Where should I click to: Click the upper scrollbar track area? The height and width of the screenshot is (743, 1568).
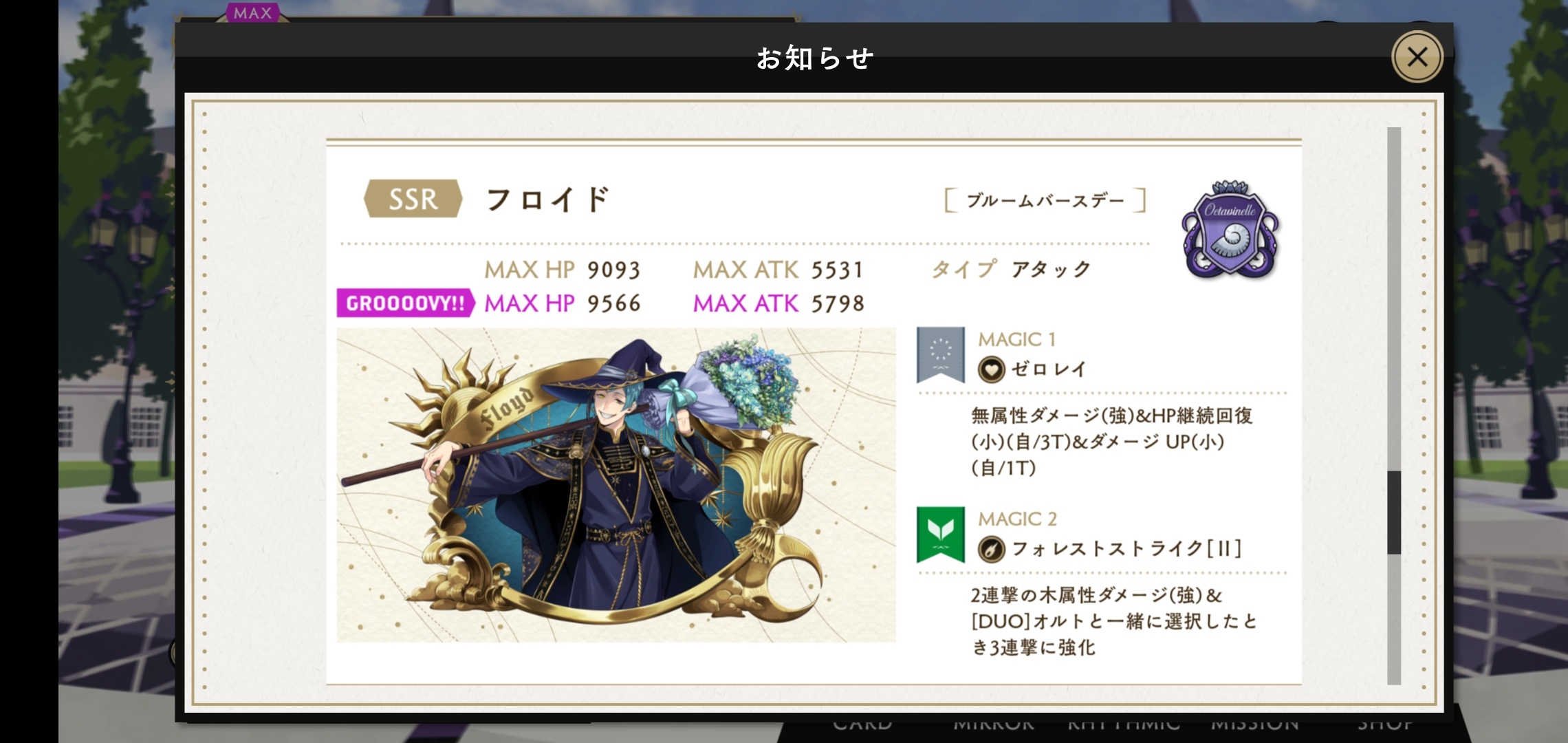click(1394, 299)
